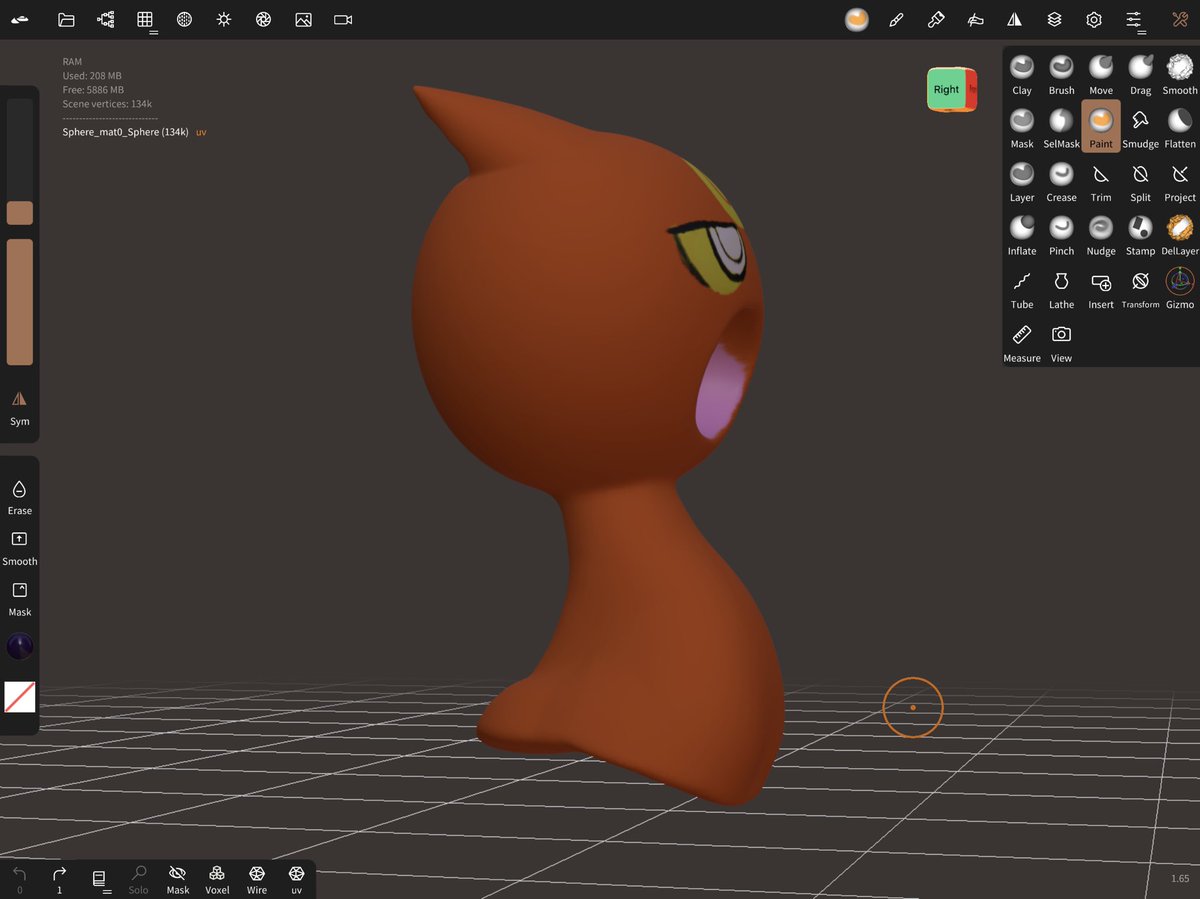Open the background image menu
The height and width of the screenshot is (899, 1200).
click(303, 19)
